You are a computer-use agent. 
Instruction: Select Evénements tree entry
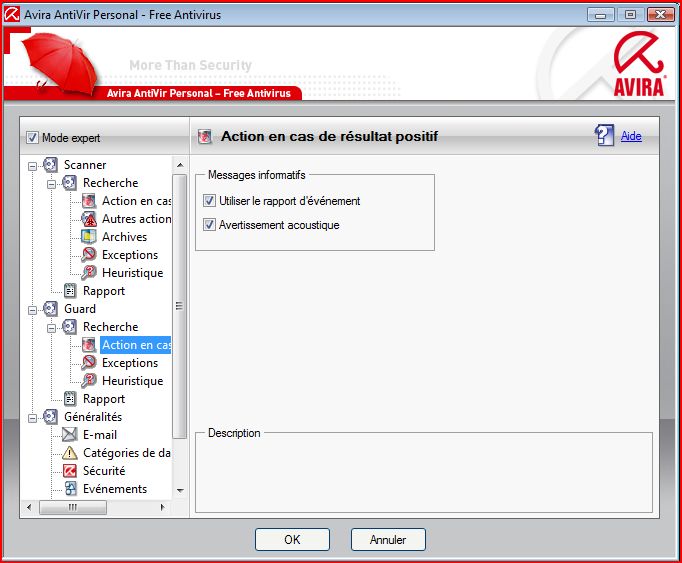point(115,489)
